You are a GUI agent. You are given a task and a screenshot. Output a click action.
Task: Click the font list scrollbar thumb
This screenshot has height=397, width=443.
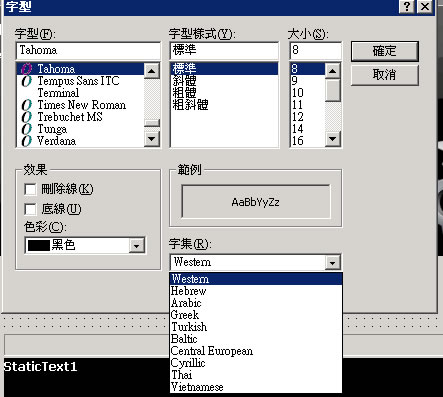click(152, 123)
